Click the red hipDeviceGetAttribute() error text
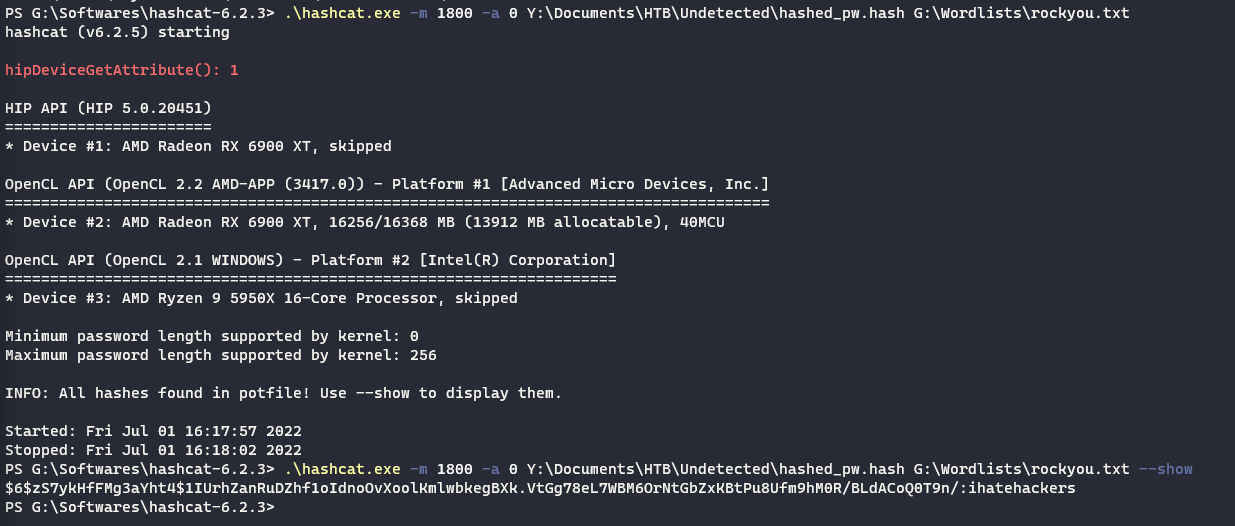 [122, 70]
